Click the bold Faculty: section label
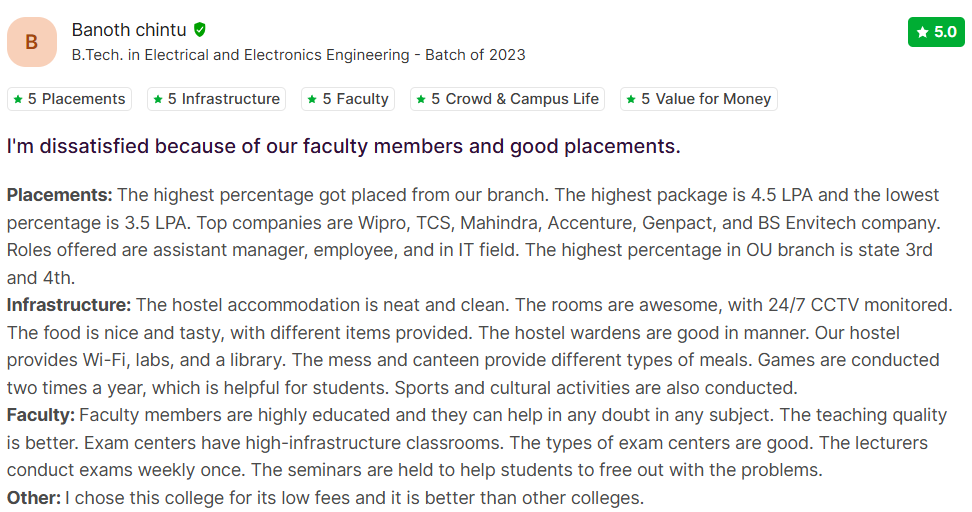The height and width of the screenshot is (512, 972). click(x=41, y=414)
